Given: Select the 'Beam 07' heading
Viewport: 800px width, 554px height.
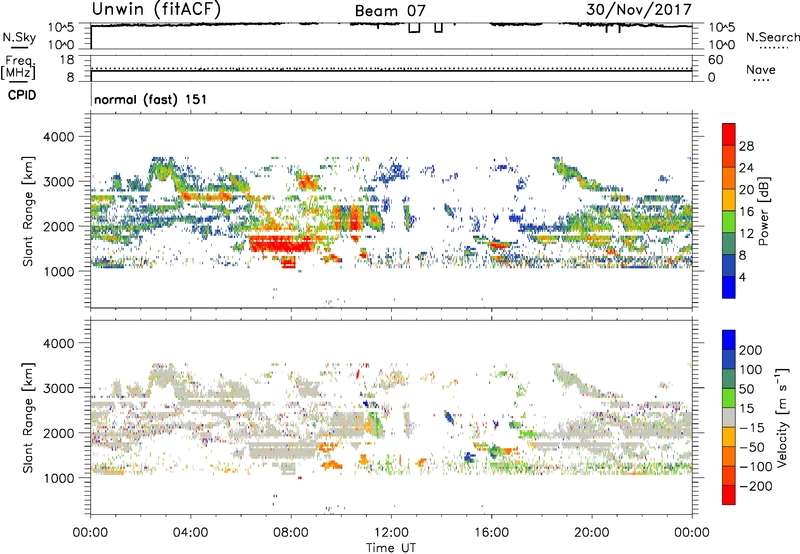Looking at the screenshot, I should [x=390, y=11].
